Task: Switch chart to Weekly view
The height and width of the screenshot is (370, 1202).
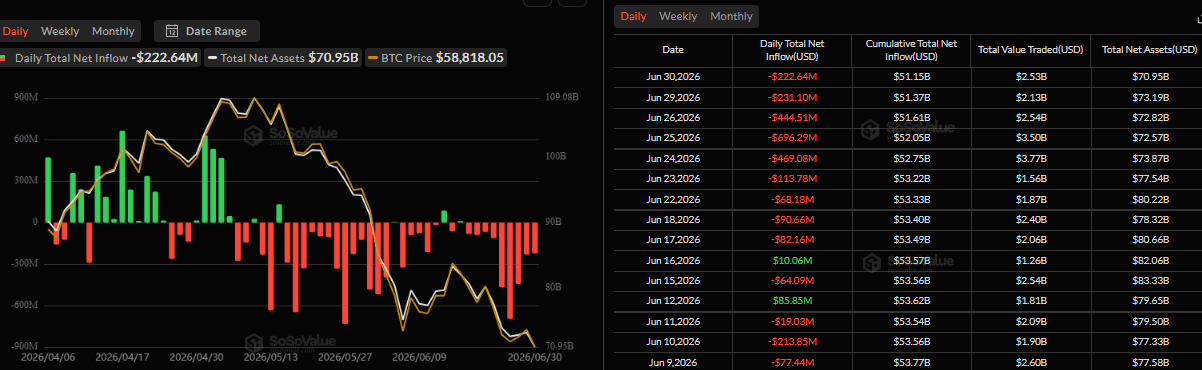Action: coord(60,32)
